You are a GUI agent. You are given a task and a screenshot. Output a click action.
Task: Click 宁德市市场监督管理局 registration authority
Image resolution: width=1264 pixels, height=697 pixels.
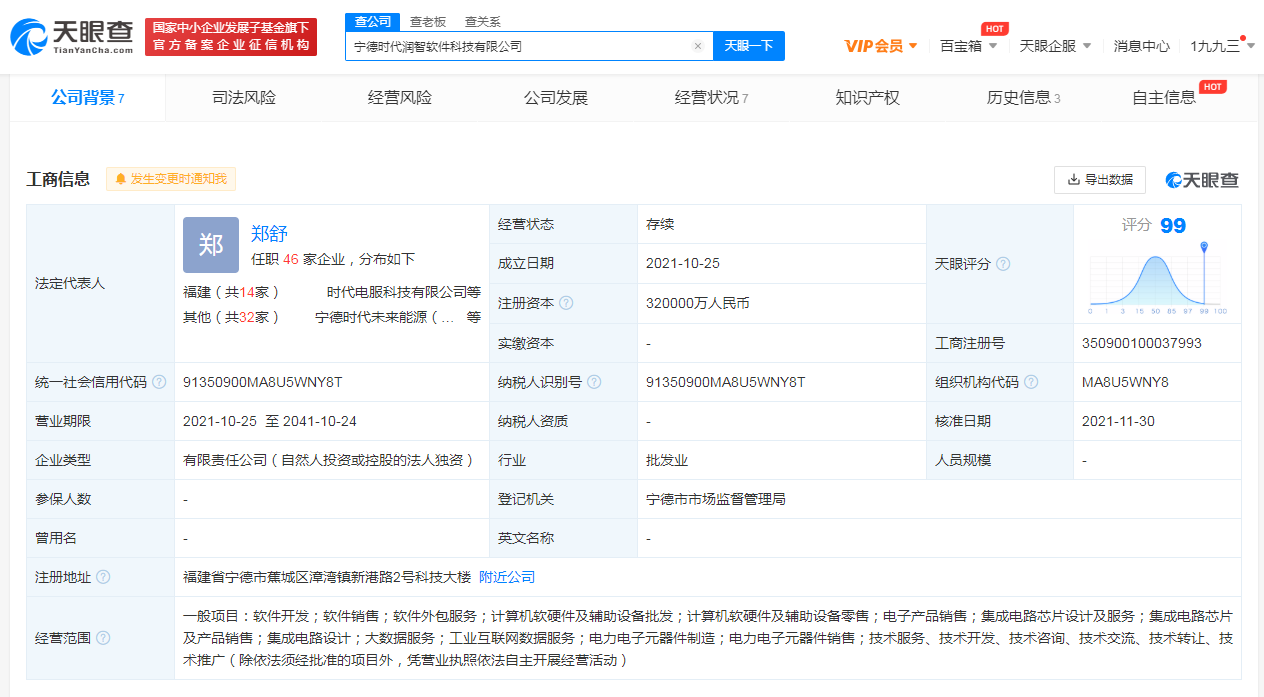click(x=716, y=499)
